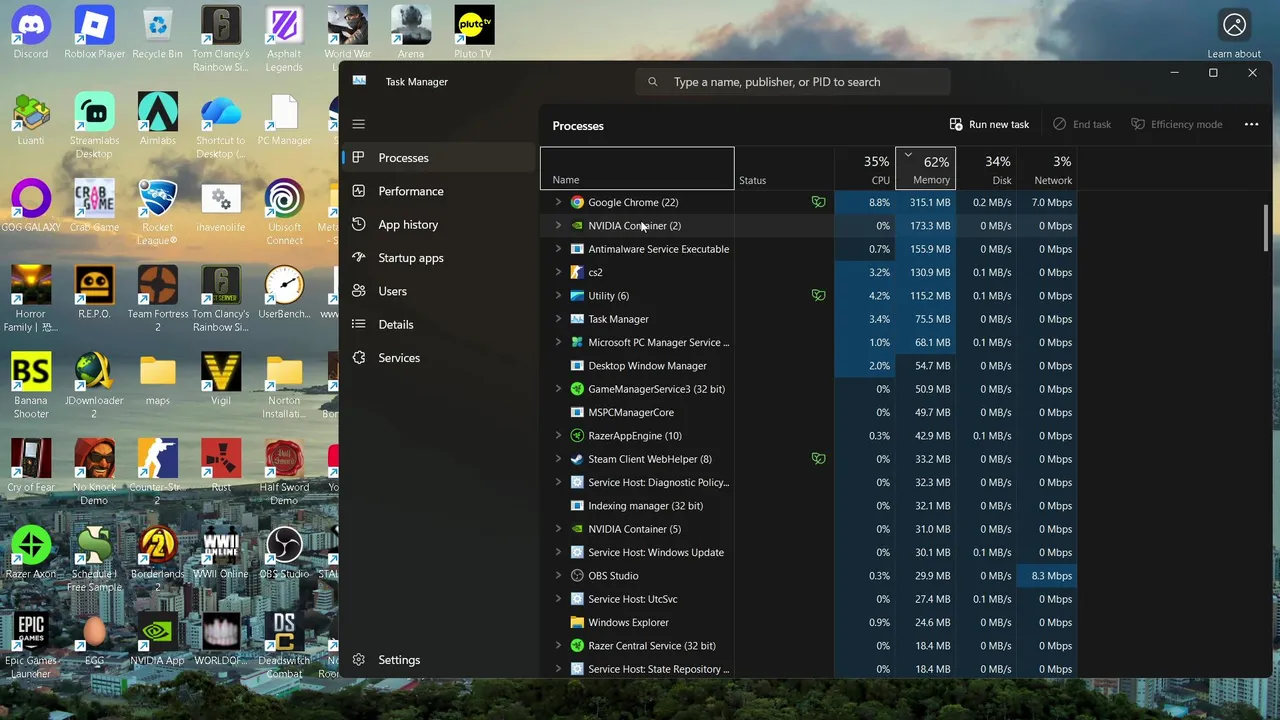This screenshot has width=1280, height=720.
Task: Click the Services icon in the sidebar
Action: coord(359,358)
